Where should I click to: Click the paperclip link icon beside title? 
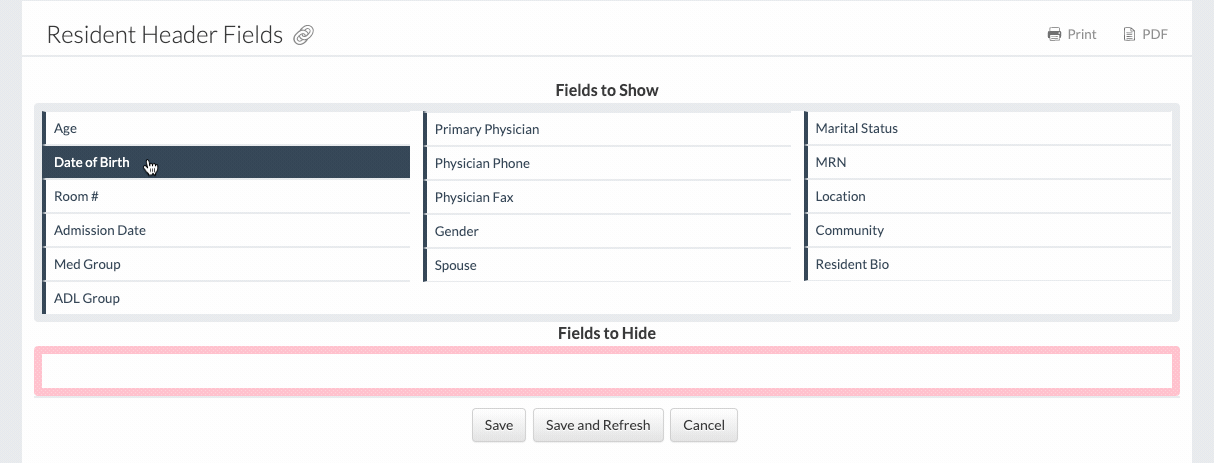(304, 36)
